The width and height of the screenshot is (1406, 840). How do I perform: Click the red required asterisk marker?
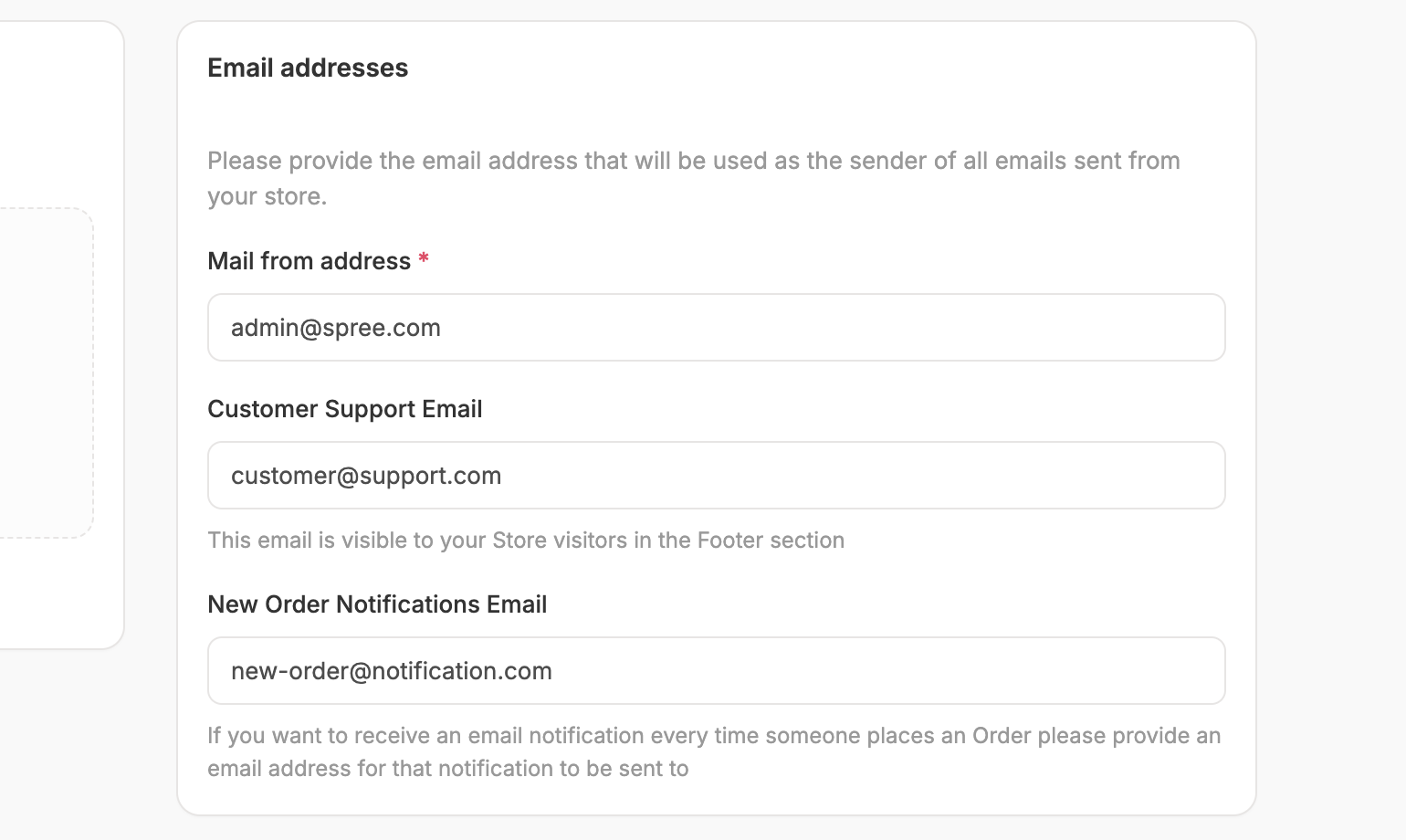coord(424,259)
